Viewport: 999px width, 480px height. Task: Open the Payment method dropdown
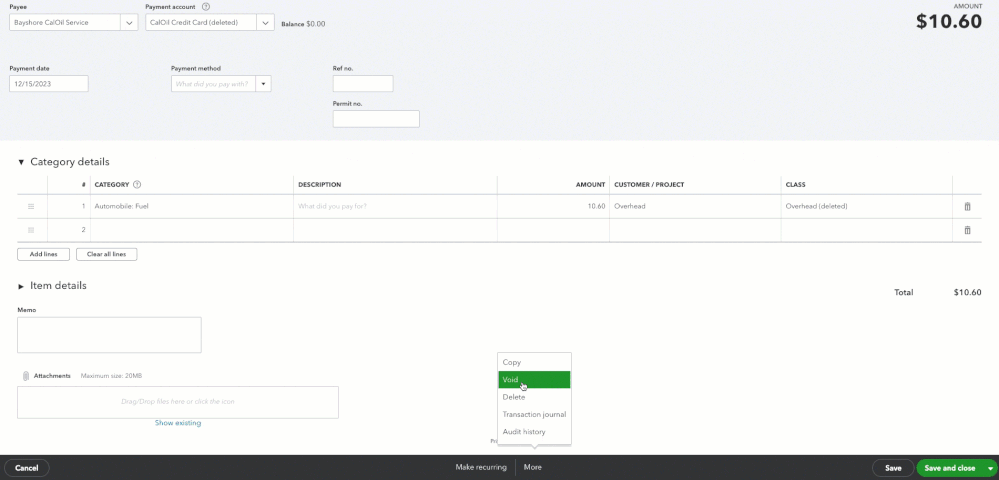[x=263, y=84]
